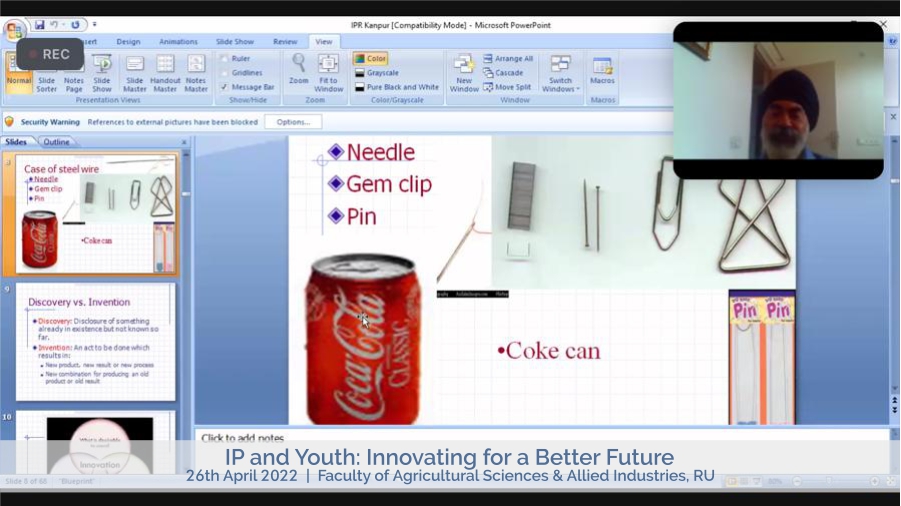Click the presenter video overlay window
The image size is (901, 506).
tap(778, 101)
